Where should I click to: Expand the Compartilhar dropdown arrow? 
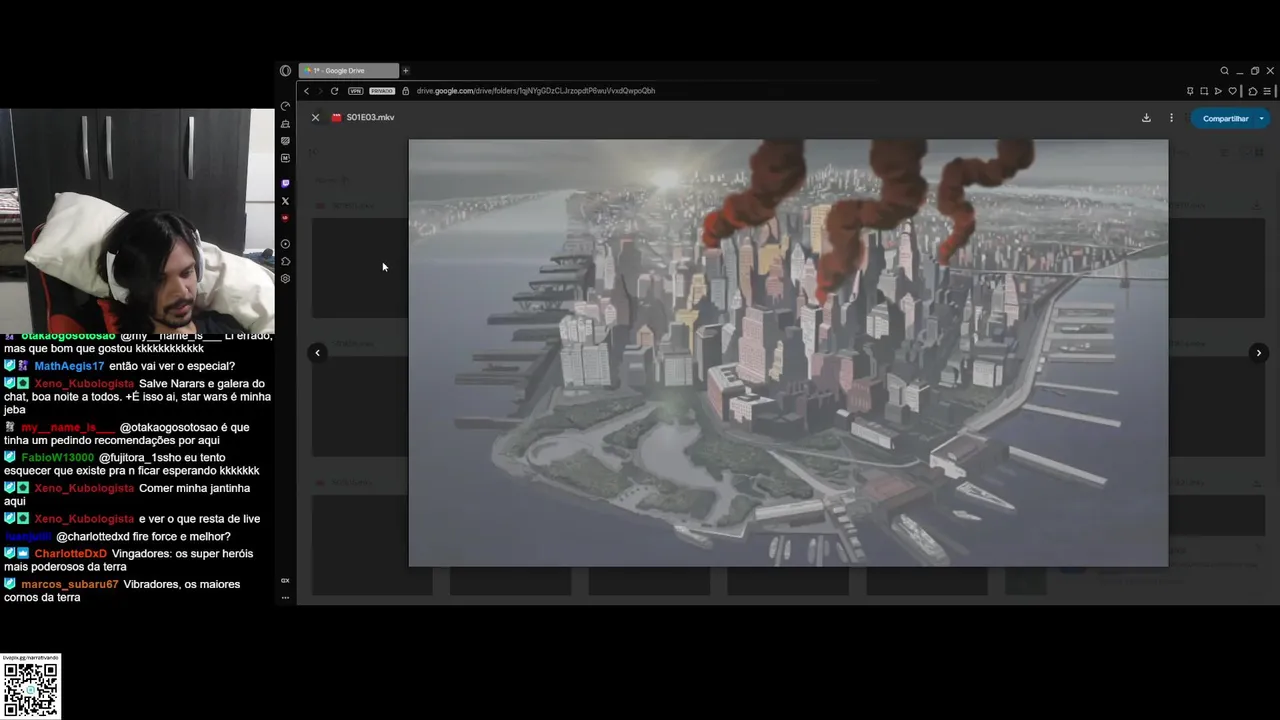1262,118
